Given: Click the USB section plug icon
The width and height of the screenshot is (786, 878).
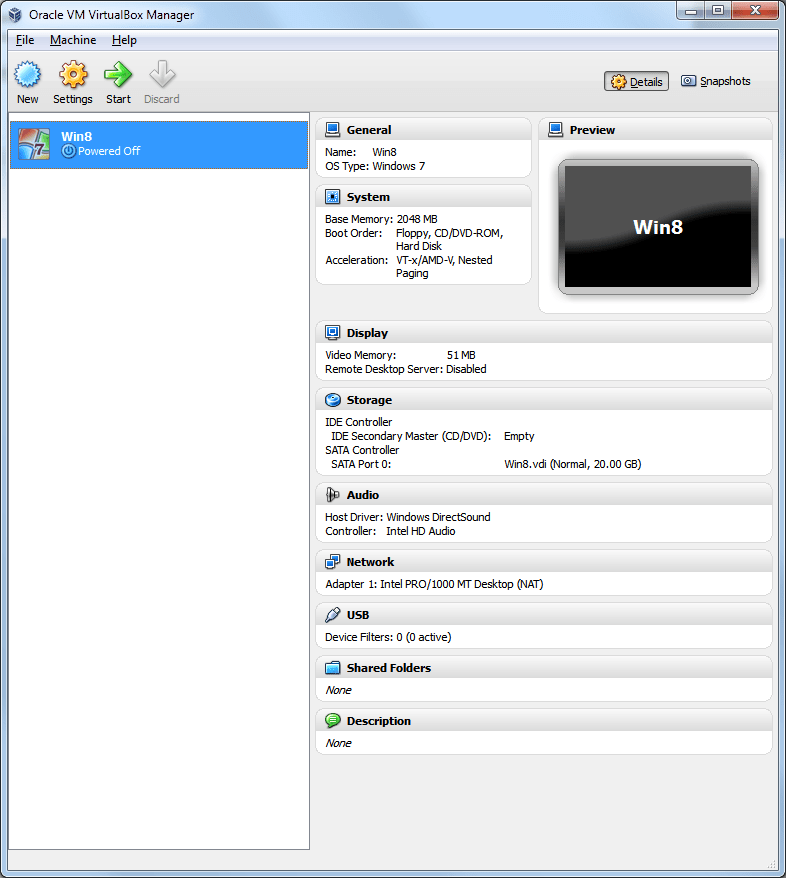Looking at the screenshot, I should pyautogui.click(x=333, y=615).
